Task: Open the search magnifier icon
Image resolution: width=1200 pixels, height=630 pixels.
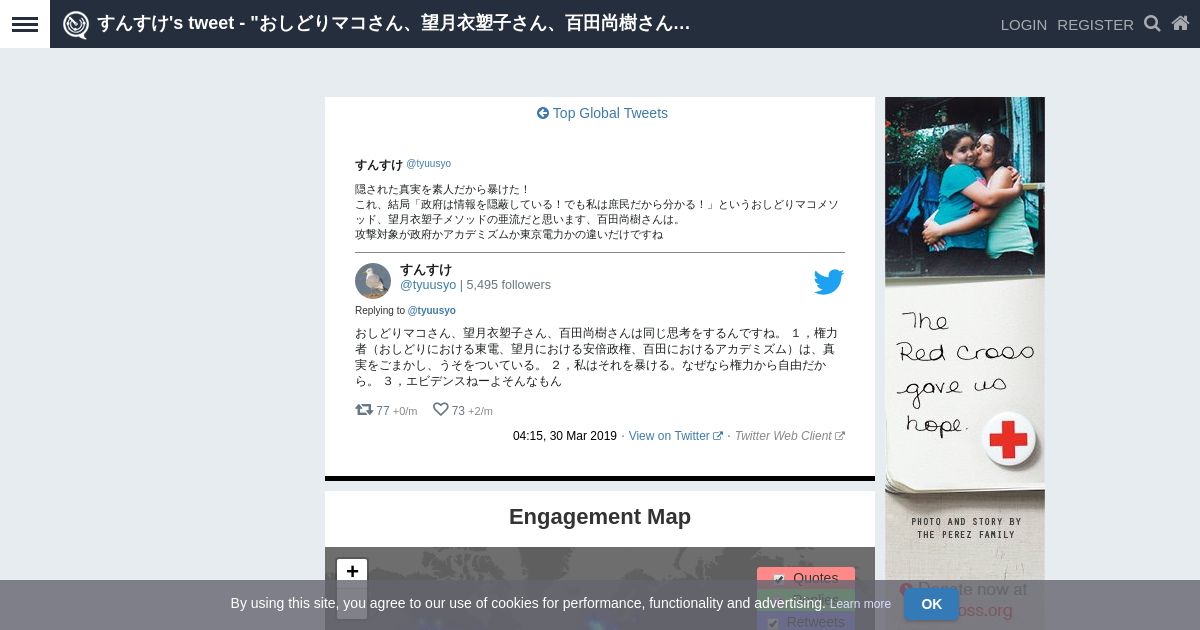Action: (1152, 23)
